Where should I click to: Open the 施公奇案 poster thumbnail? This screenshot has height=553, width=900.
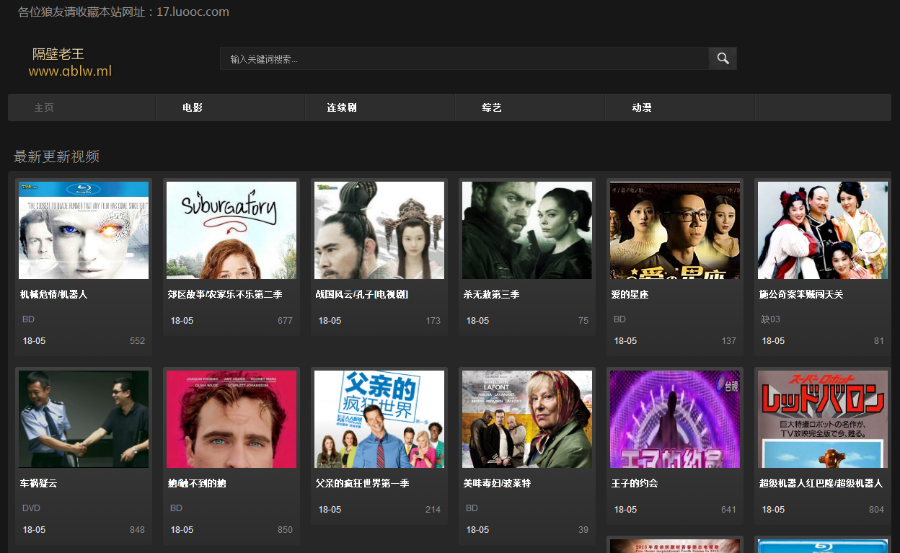823,230
